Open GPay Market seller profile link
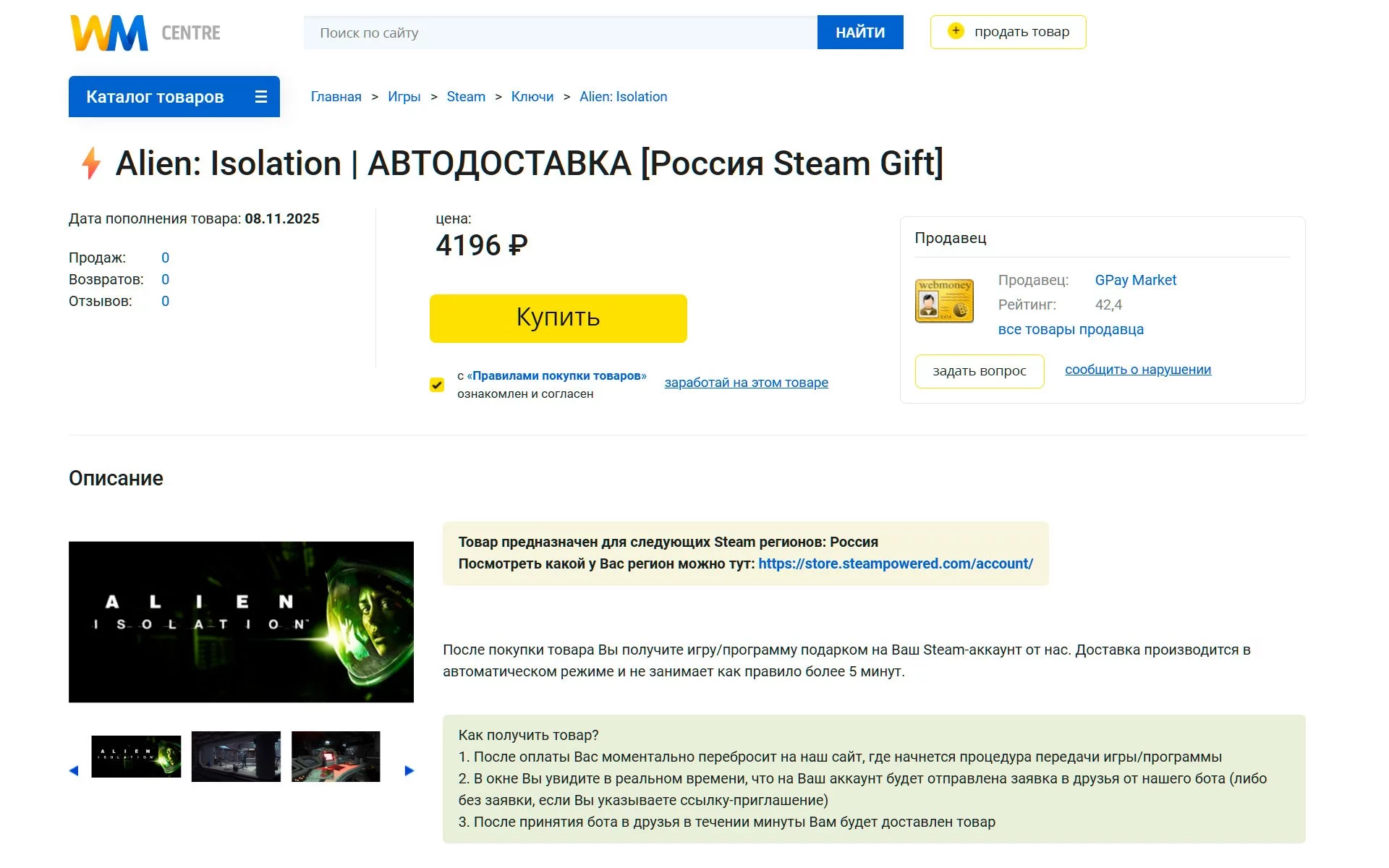The width and height of the screenshot is (1389, 868). pyautogui.click(x=1135, y=280)
